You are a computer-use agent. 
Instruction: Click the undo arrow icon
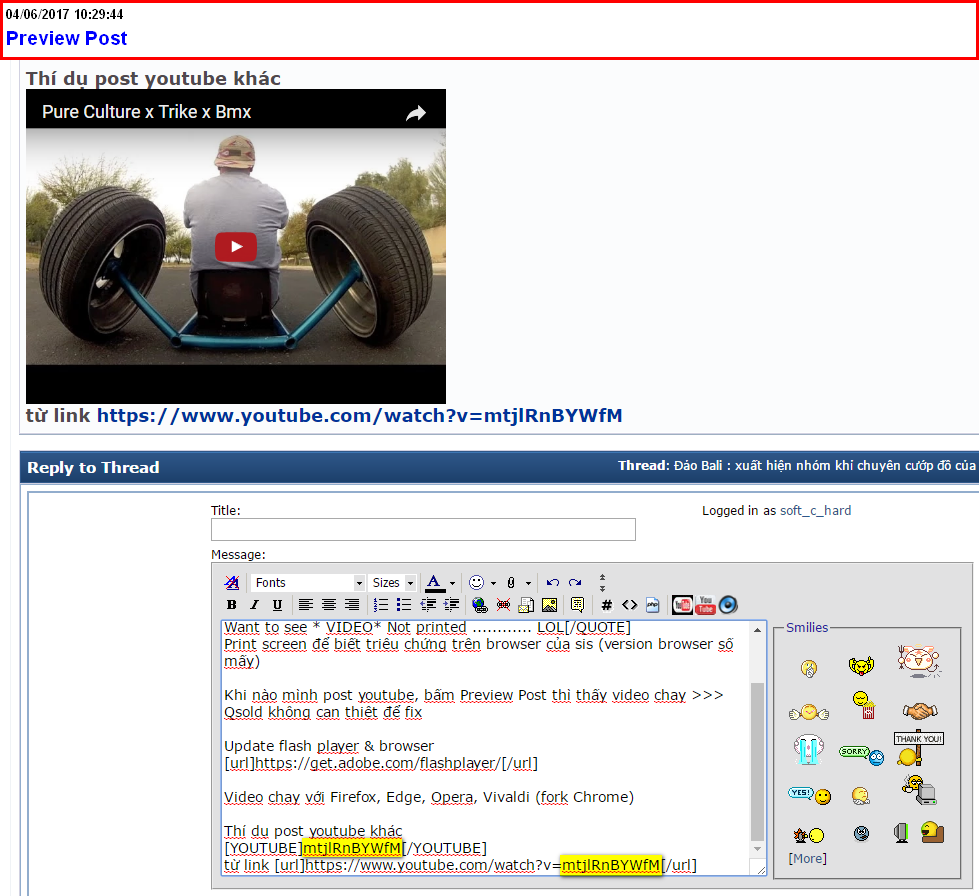coord(552,583)
